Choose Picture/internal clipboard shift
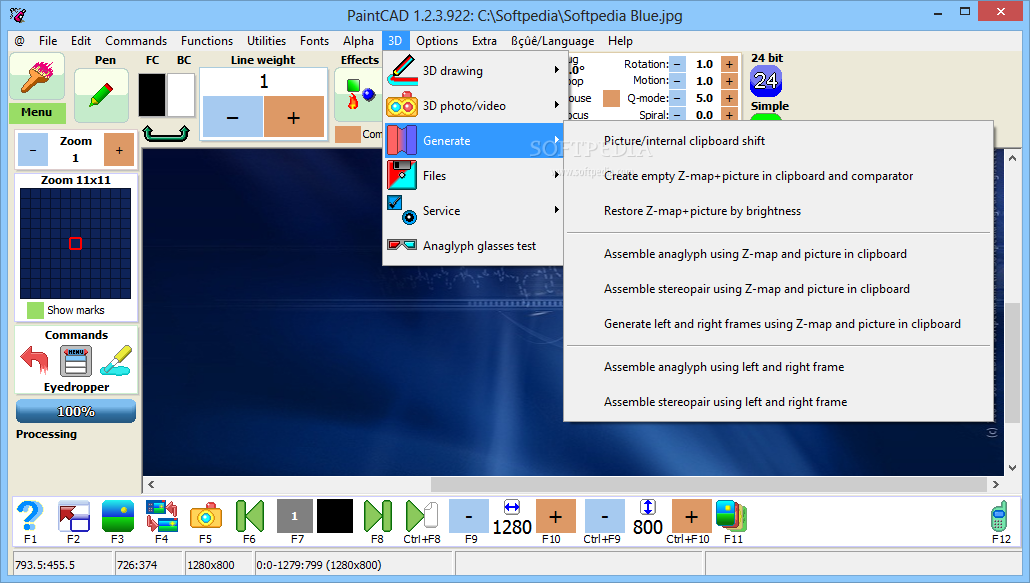Screen dimensions: 1030x583 coord(778,140)
